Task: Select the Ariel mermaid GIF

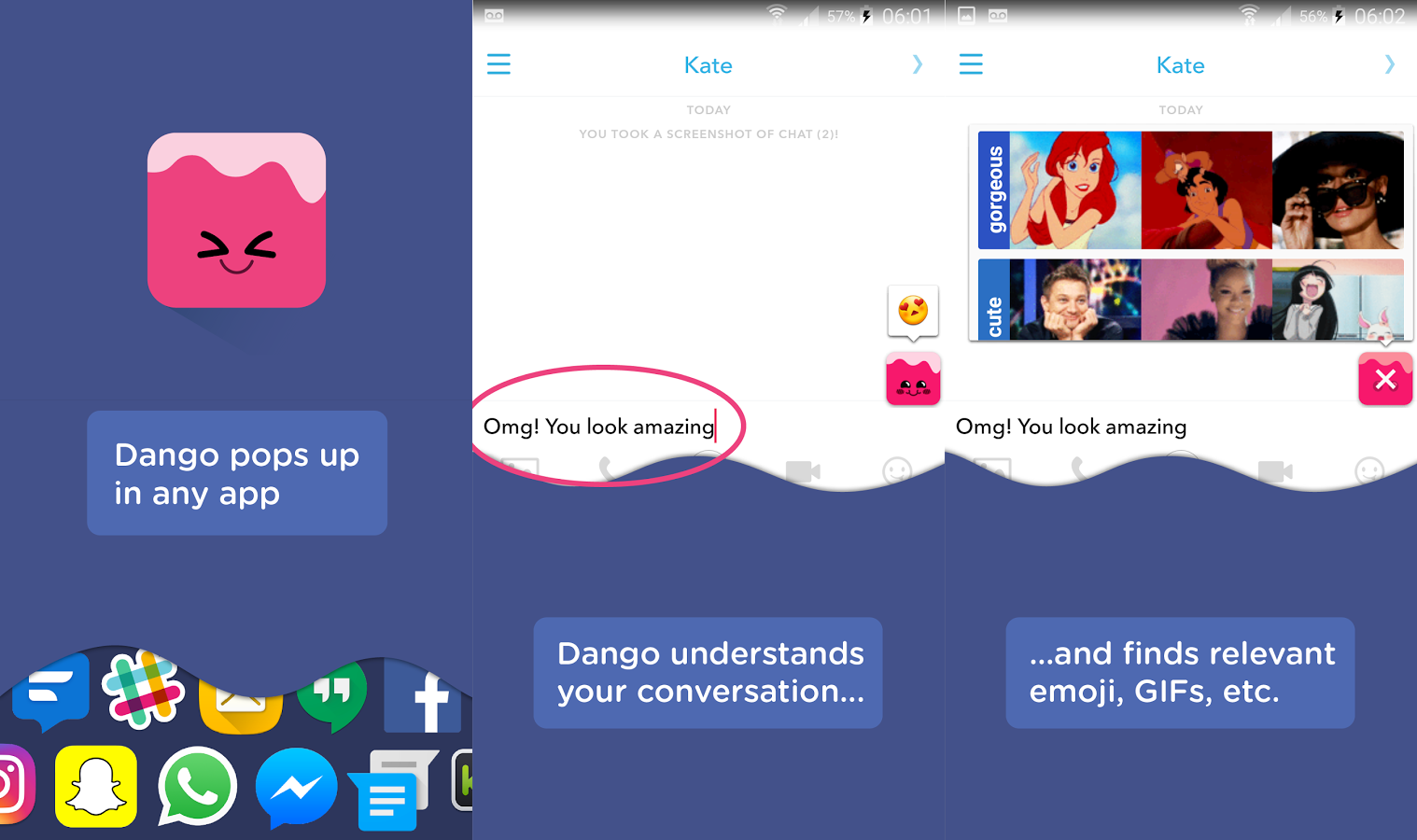Action: (1076, 189)
